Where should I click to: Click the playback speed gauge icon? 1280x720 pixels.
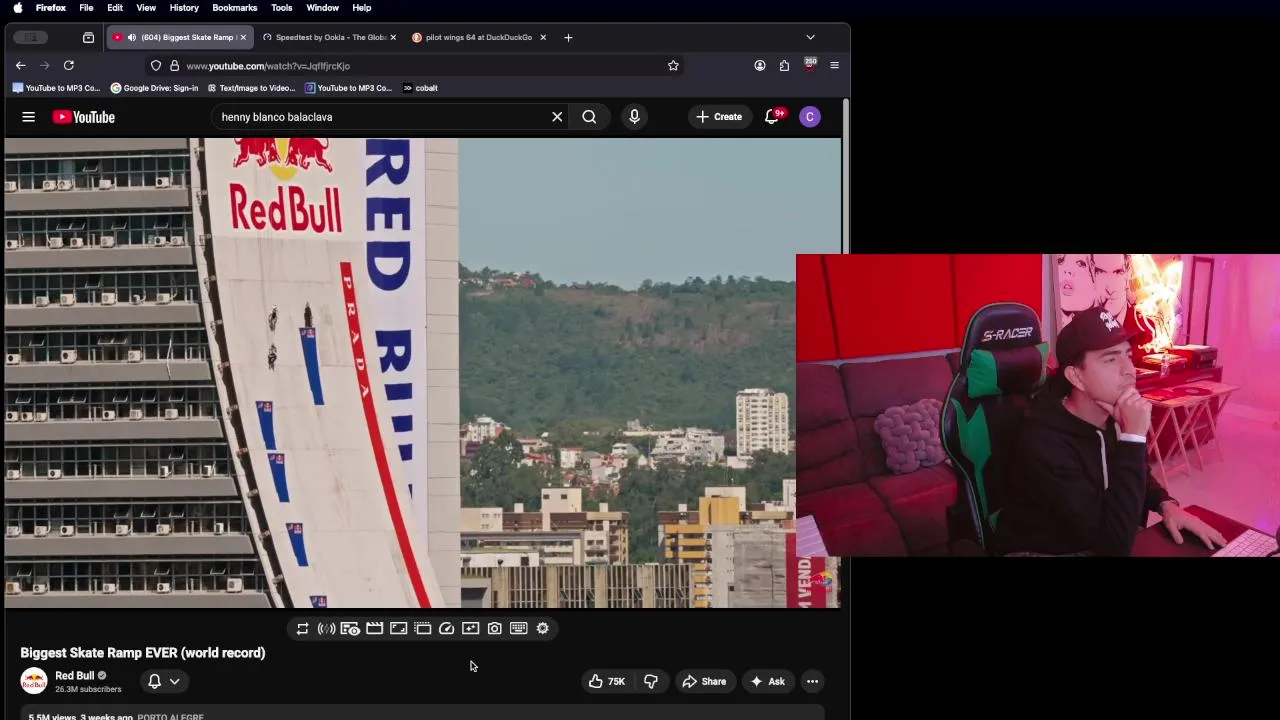click(x=446, y=628)
